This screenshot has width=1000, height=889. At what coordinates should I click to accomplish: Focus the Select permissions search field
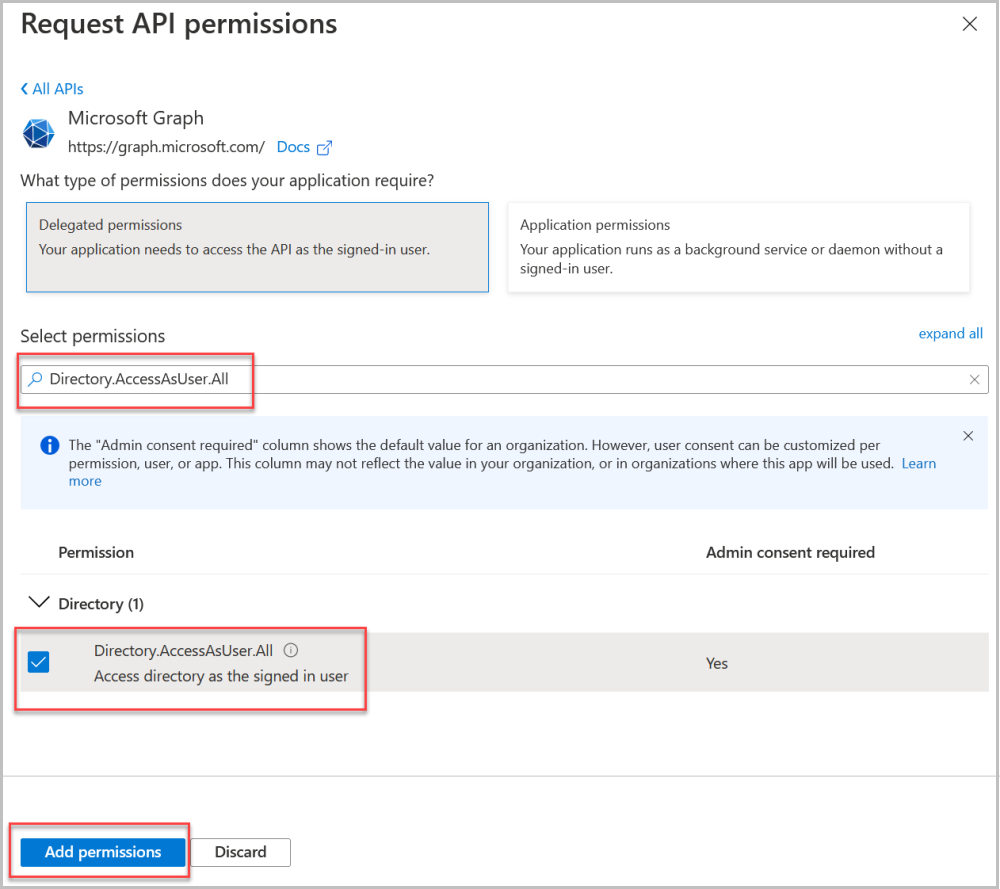(504, 379)
